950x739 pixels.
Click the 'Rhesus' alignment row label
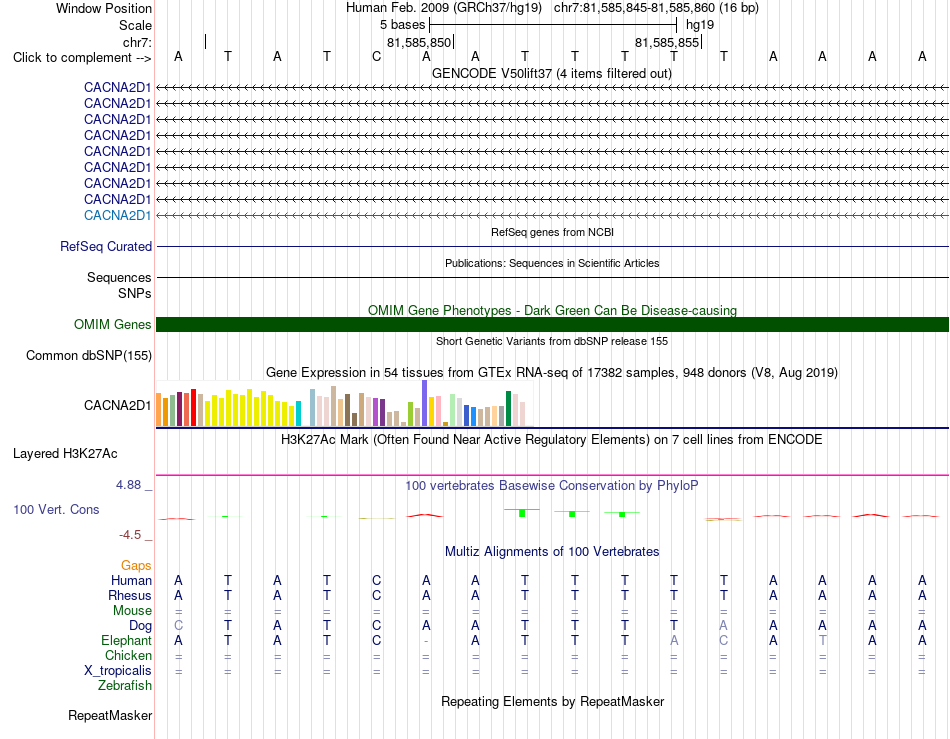click(130, 596)
